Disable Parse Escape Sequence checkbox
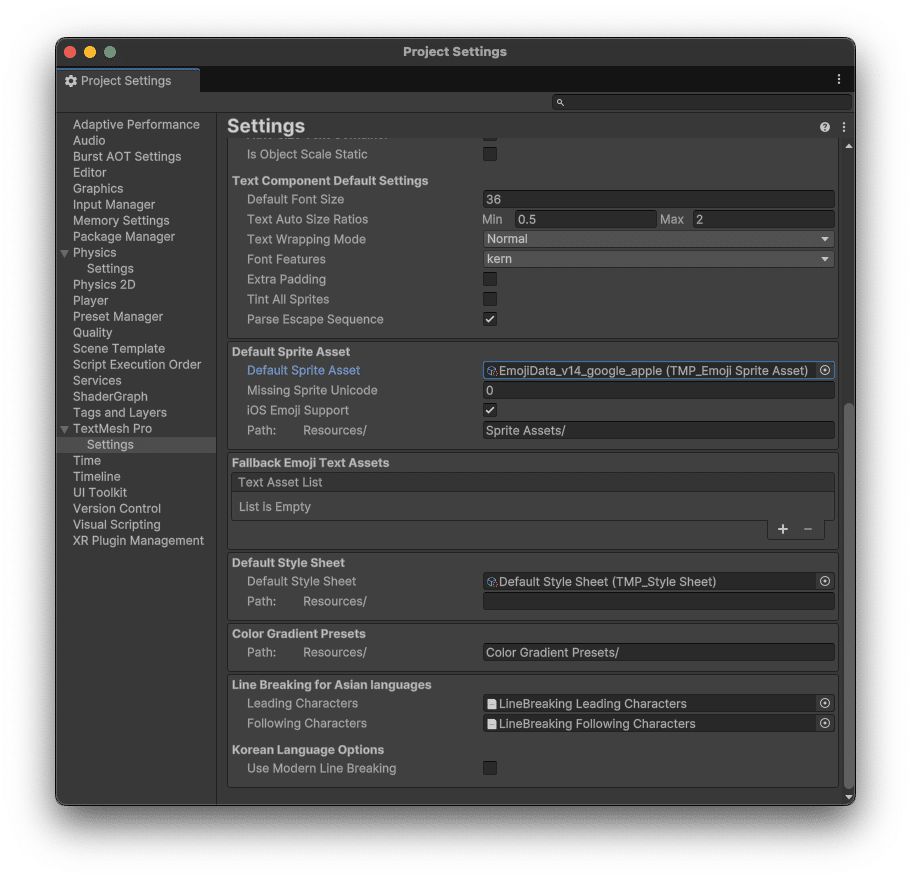911x879 pixels. point(490,319)
